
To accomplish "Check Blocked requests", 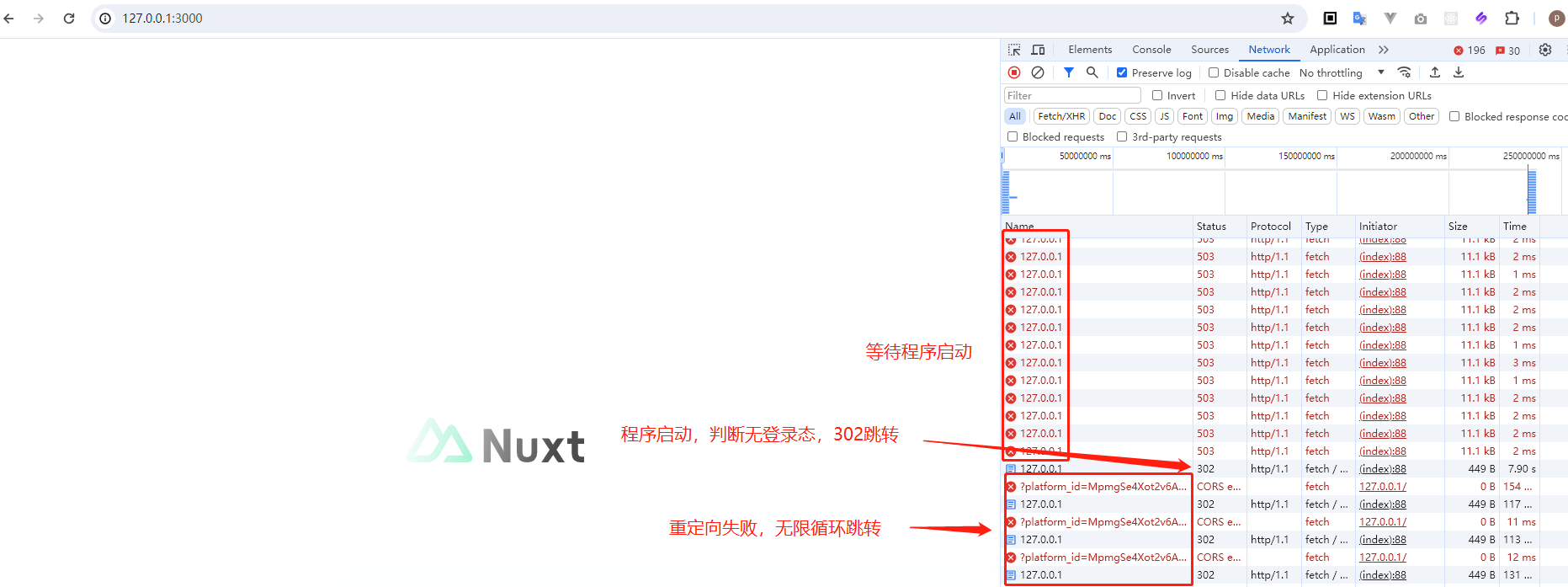I will click(1013, 136).
